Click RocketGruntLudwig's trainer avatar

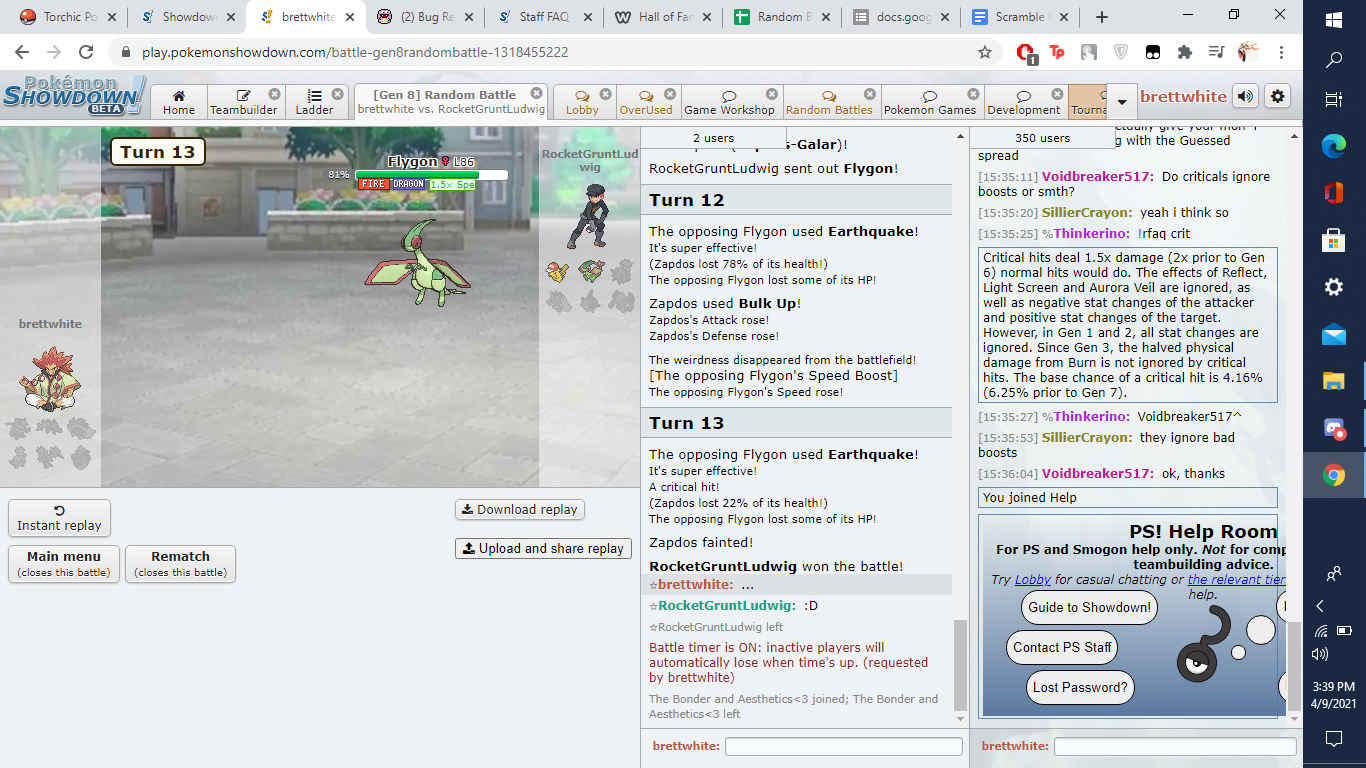coord(587,215)
